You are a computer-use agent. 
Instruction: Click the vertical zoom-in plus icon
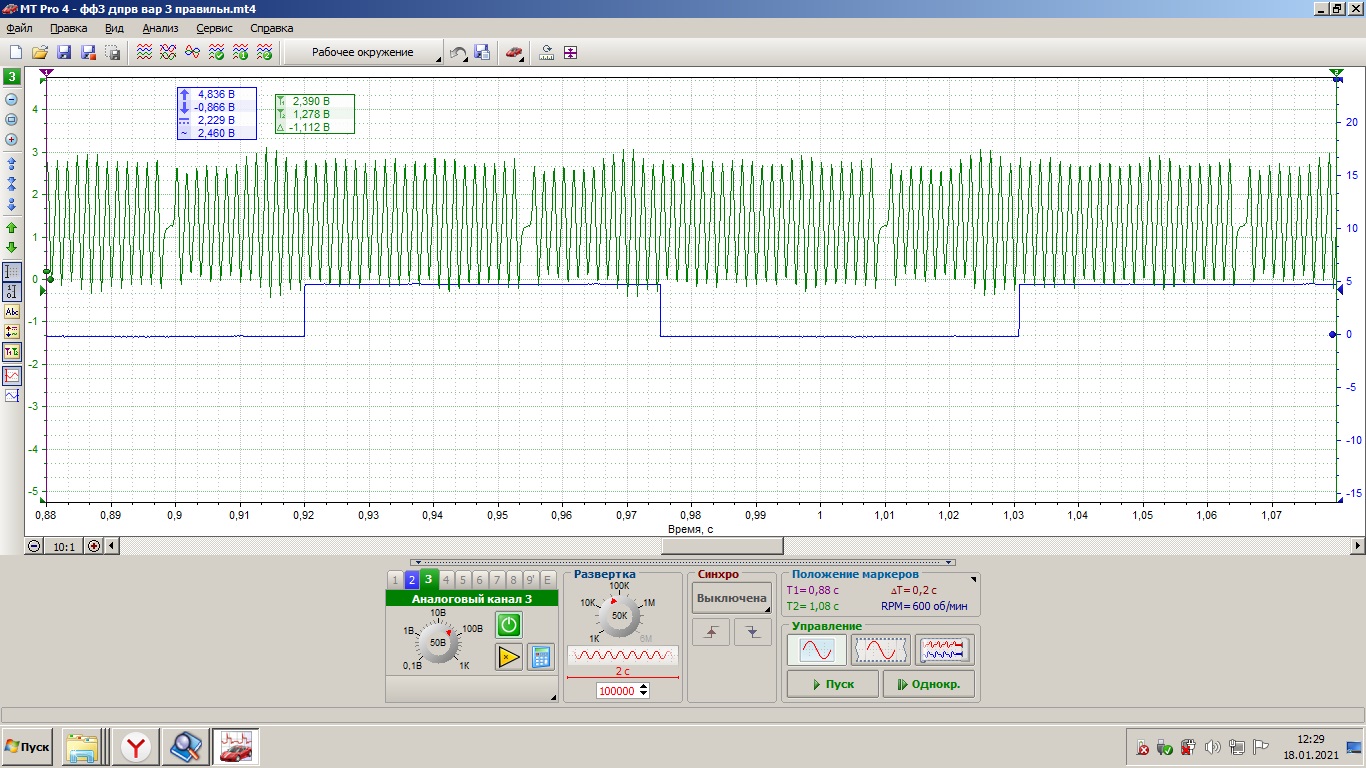[x=12, y=139]
